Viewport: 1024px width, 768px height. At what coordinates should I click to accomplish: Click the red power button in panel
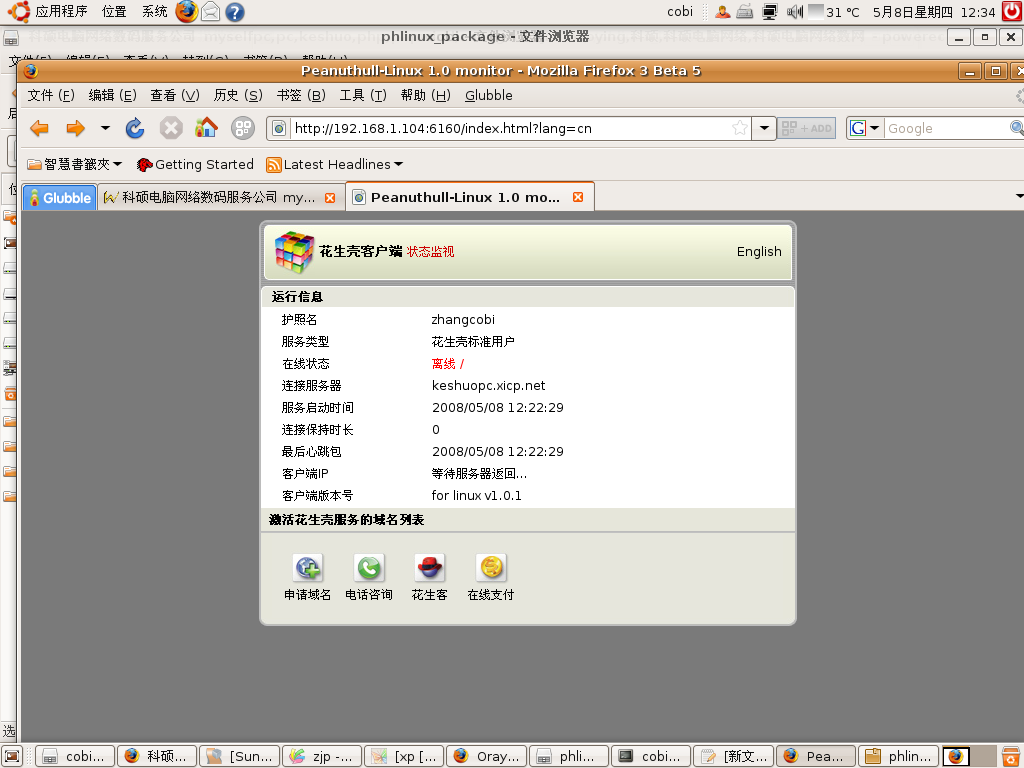1012,11
